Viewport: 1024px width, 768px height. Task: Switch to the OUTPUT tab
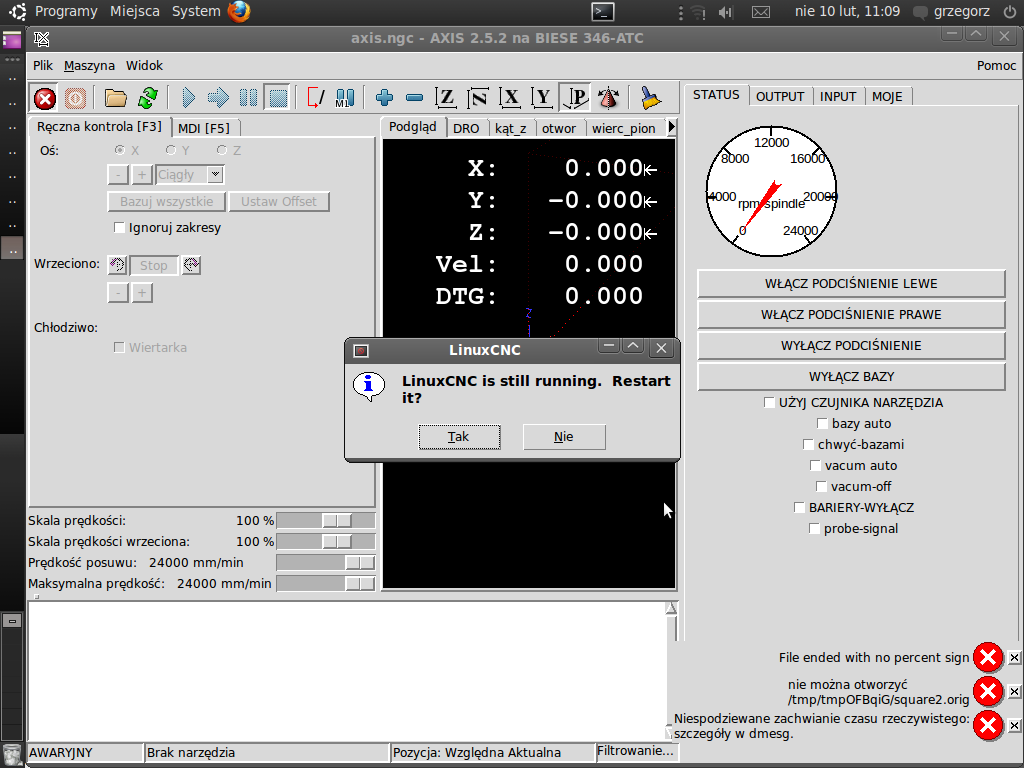point(780,97)
